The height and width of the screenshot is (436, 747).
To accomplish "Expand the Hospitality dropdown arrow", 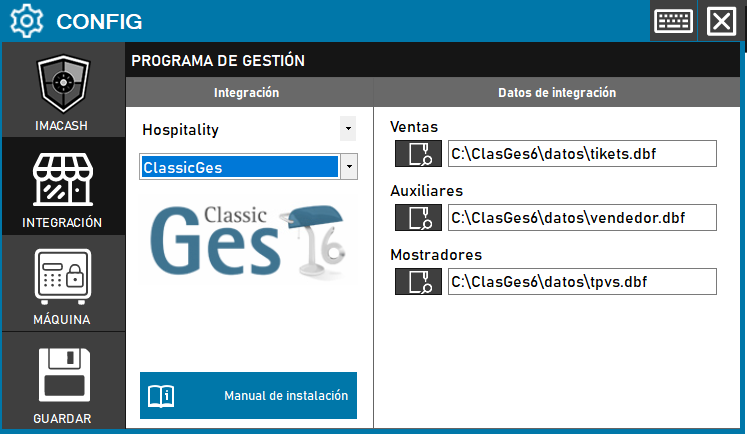I will [x=347, y=129].
